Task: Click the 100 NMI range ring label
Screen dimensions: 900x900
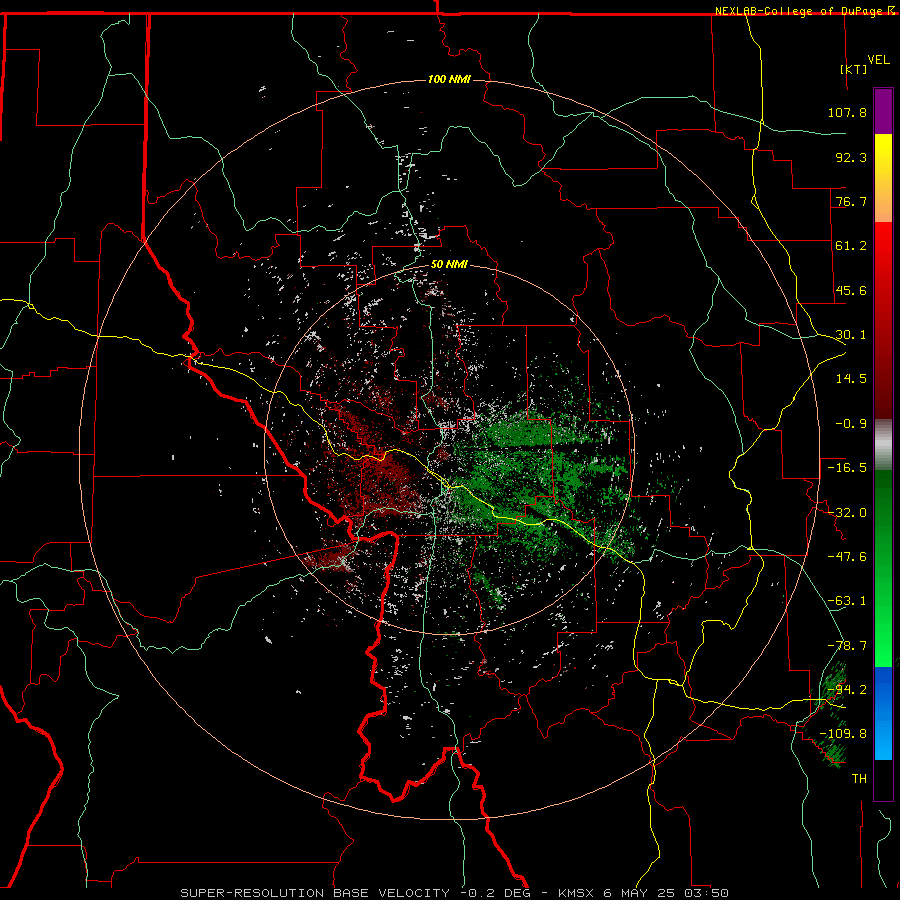Action: (x=449, y=79)
